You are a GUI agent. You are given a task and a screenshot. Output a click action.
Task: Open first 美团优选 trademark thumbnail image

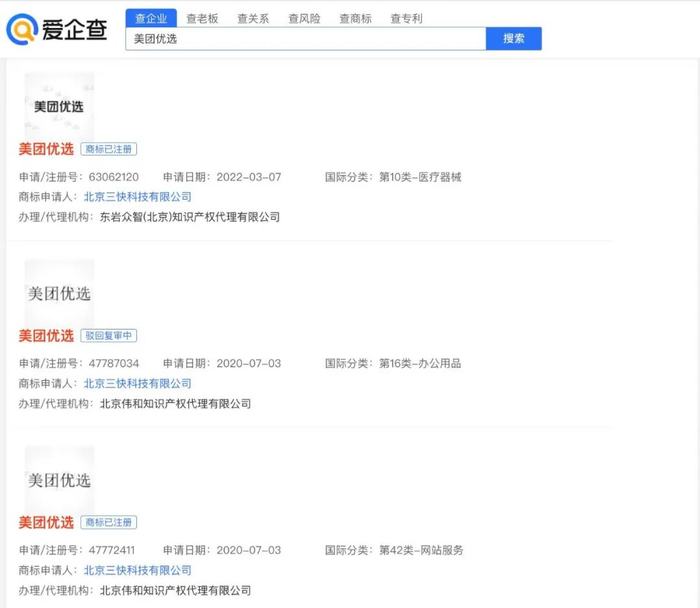click(59, 105)
